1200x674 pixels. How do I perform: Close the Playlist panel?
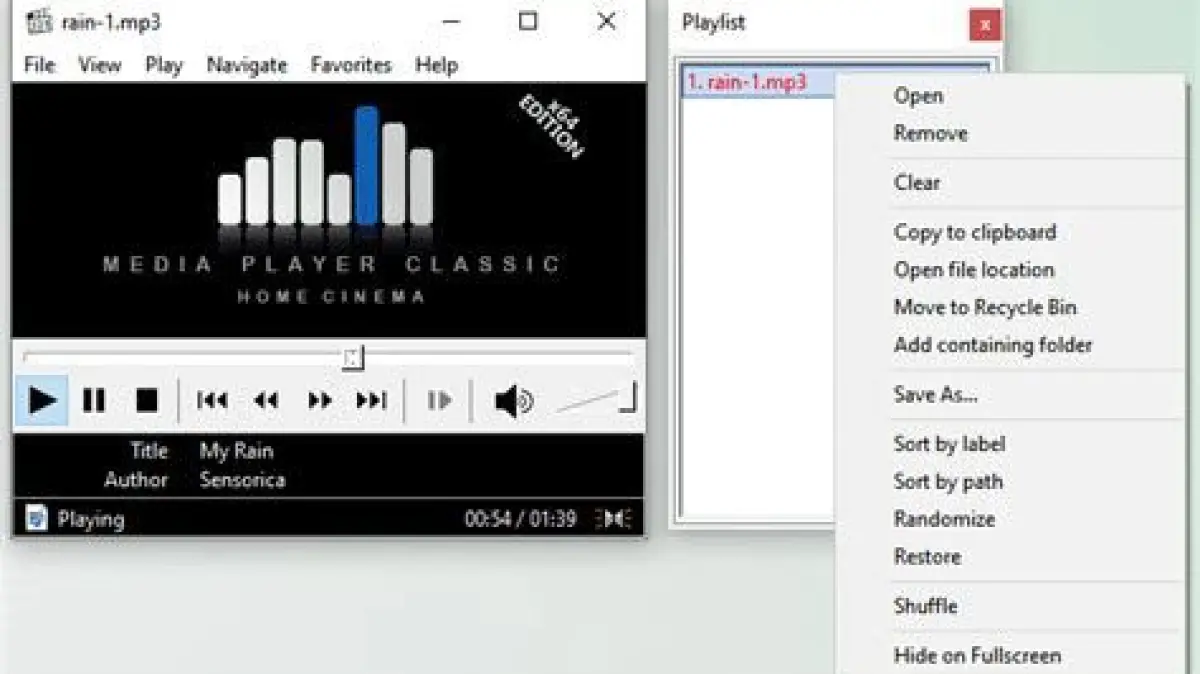(985, 25)
